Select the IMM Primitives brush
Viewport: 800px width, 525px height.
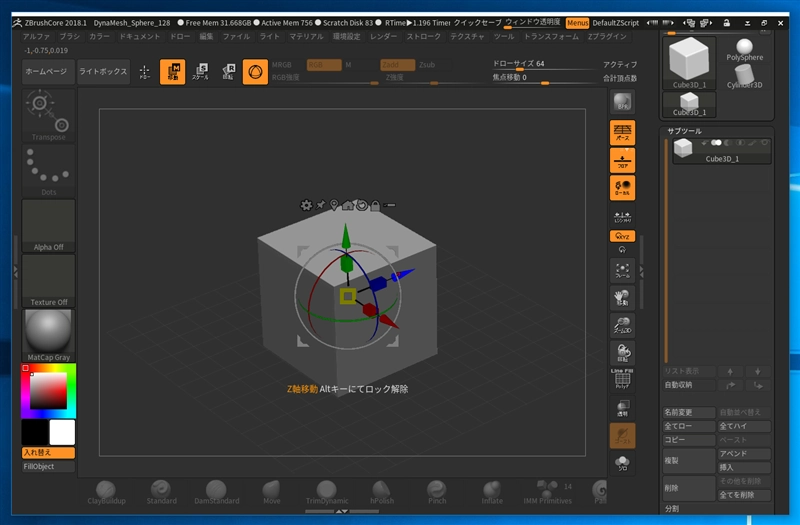547,492
